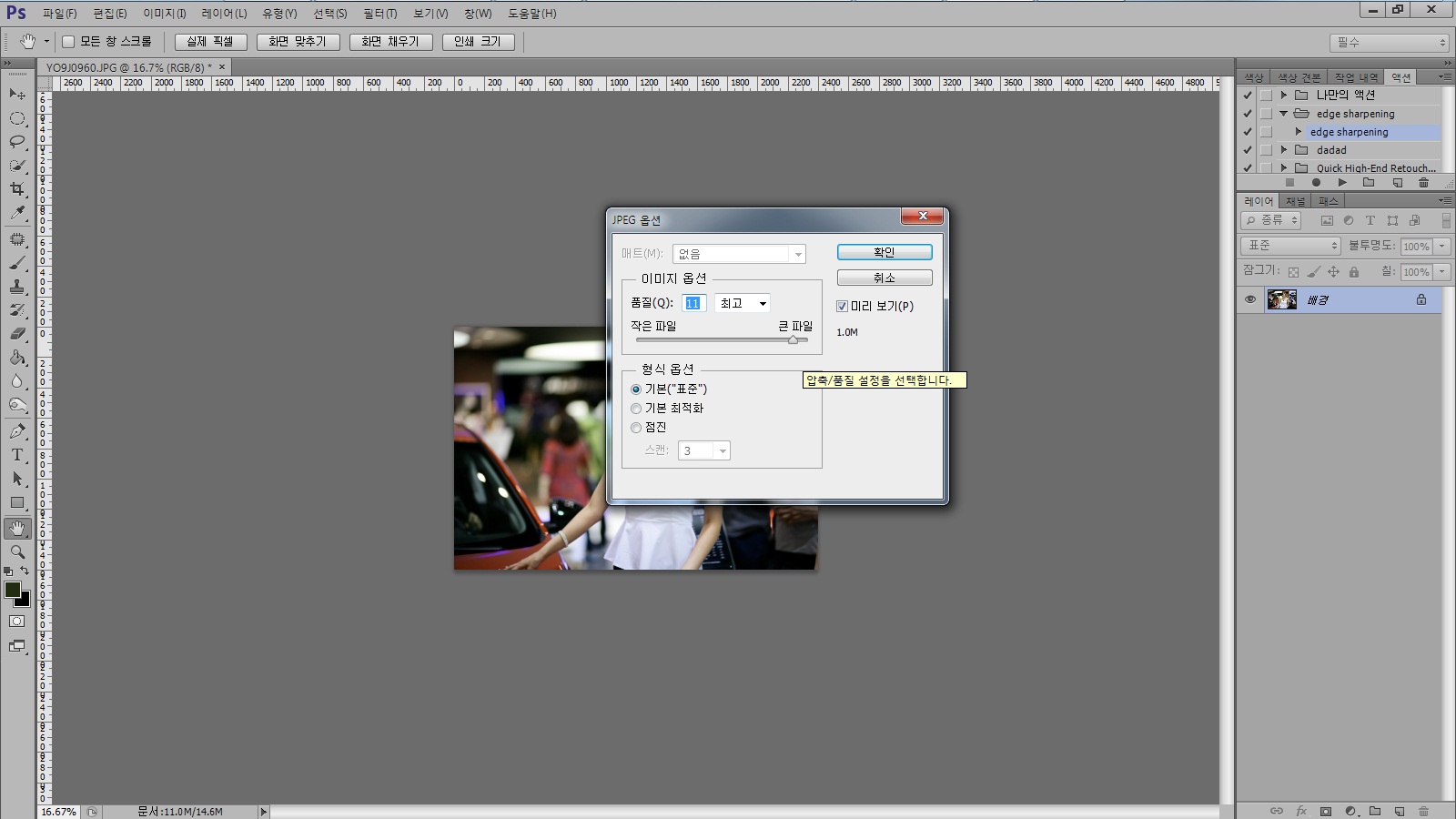The width and height of the screenshot is (1456, 819).
Task: Switch to the Channels tab
Action: [1295, 201]
